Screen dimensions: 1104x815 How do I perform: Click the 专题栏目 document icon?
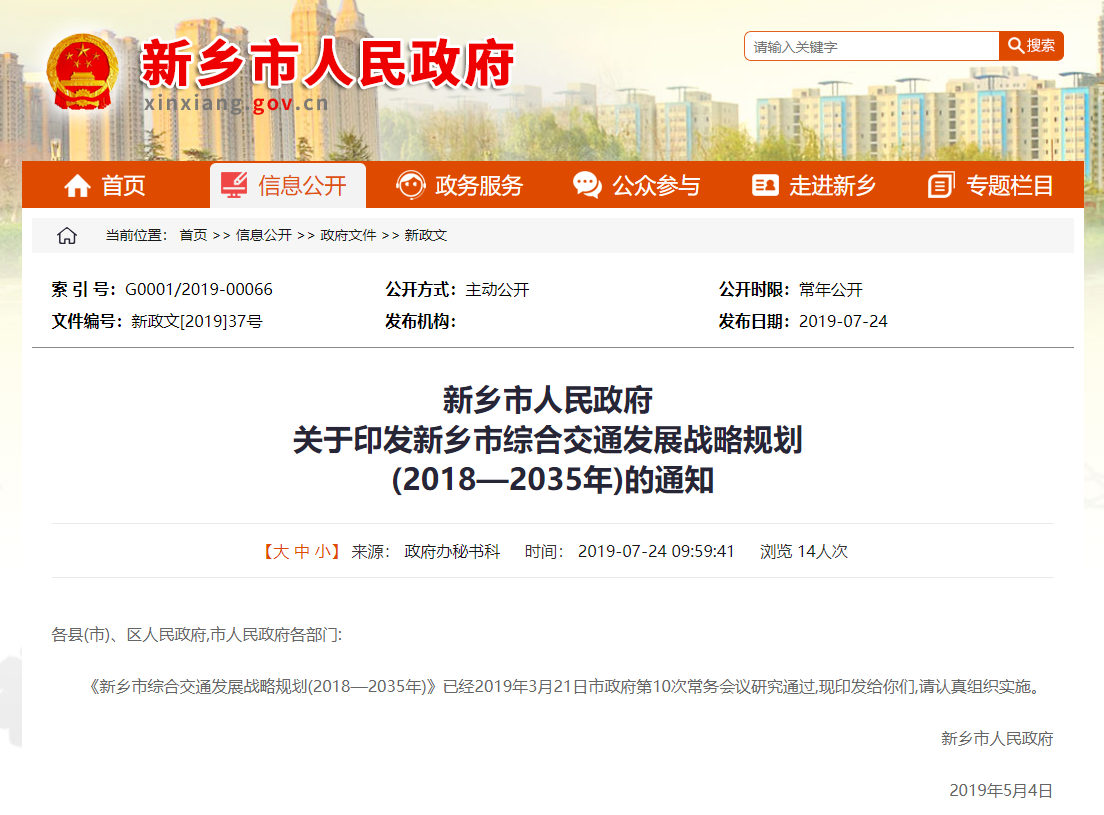click(941, 185)
